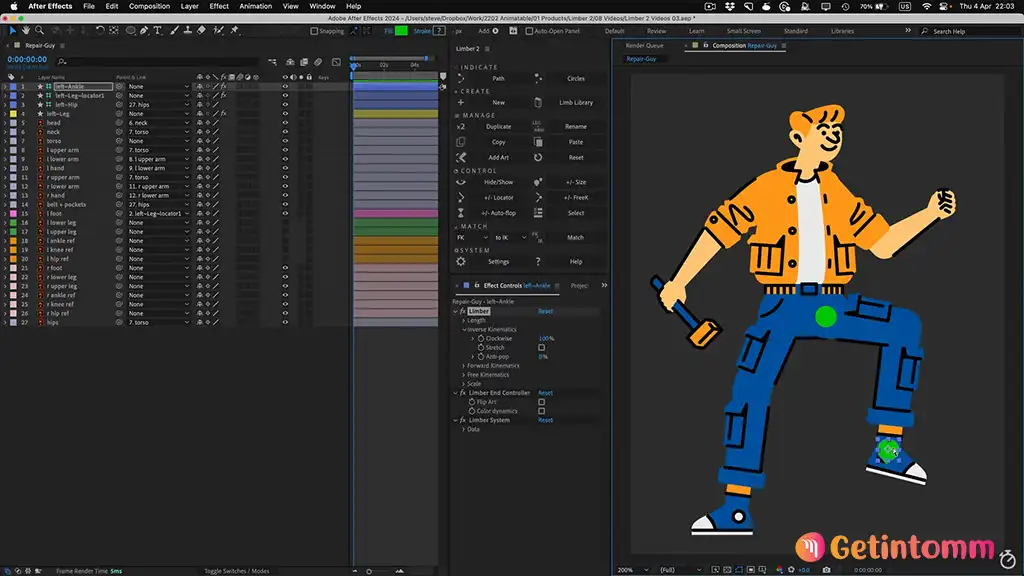Open the Effect menu
The height and width of the screenshot is (576, 1024).
[x=219, y=6]
